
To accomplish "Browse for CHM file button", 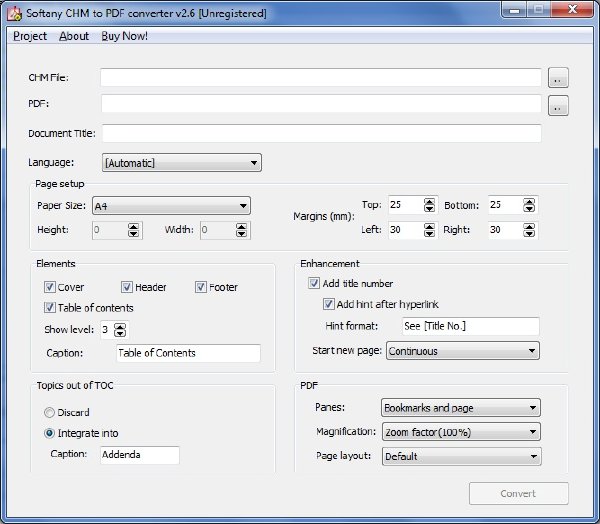I will [558, 78].
